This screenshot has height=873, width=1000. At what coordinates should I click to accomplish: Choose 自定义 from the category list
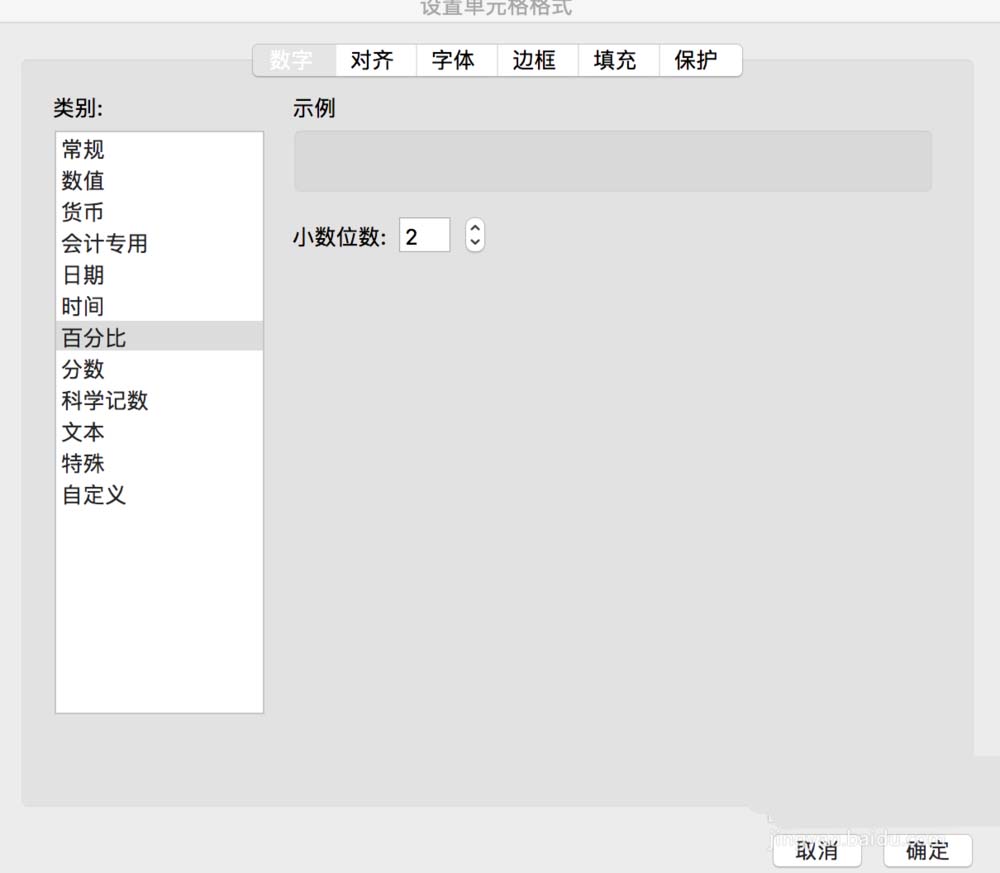95,494
